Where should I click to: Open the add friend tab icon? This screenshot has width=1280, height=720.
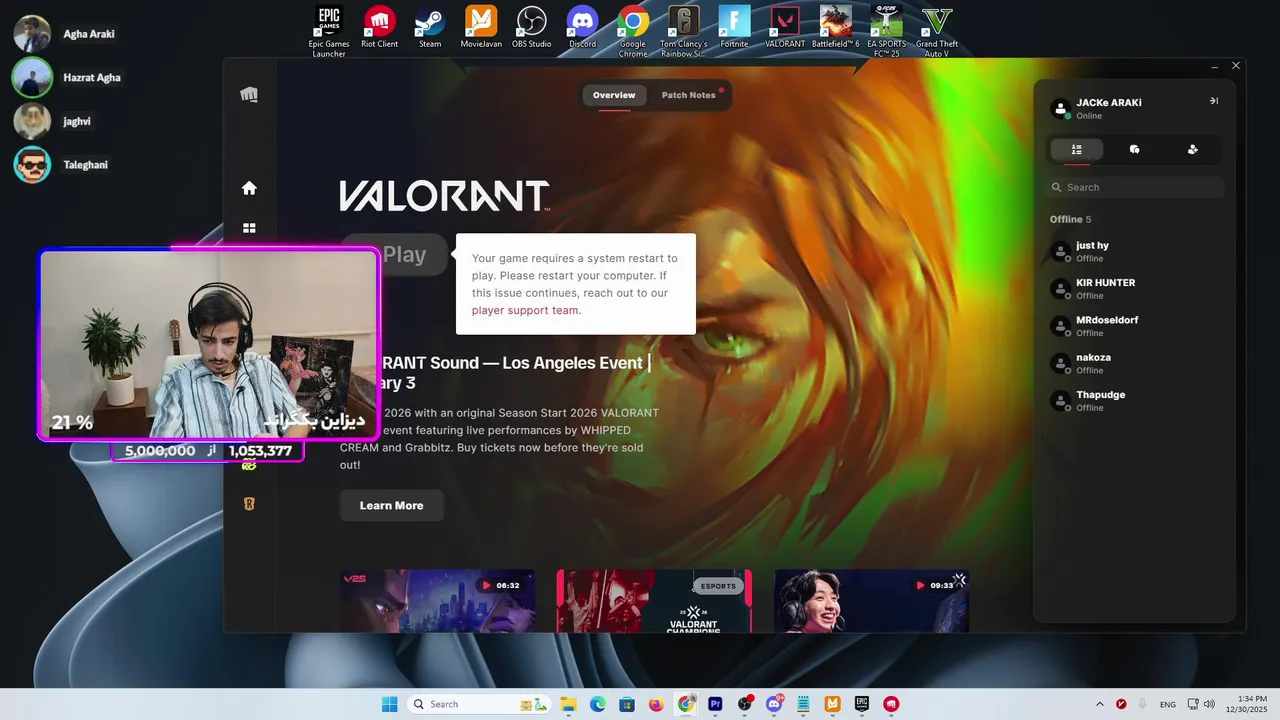click(x=1192, y=149)
